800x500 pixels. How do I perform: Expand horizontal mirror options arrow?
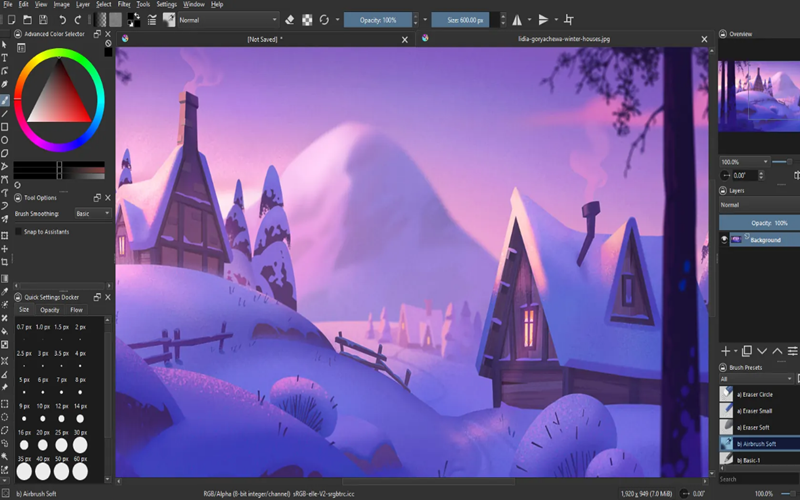[529, 20]
